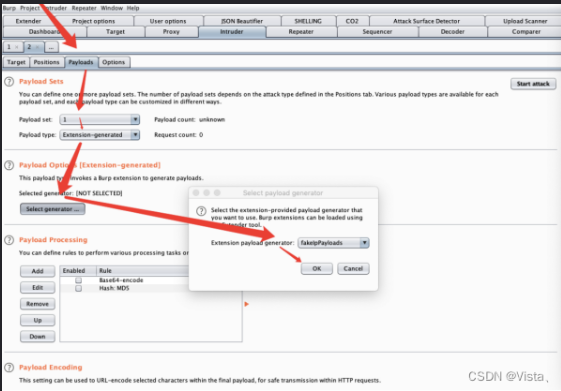Select Intruder attack tab 2
Image resolution: width=561 pixels, height=391 pixels.
(x=30, y=47)
